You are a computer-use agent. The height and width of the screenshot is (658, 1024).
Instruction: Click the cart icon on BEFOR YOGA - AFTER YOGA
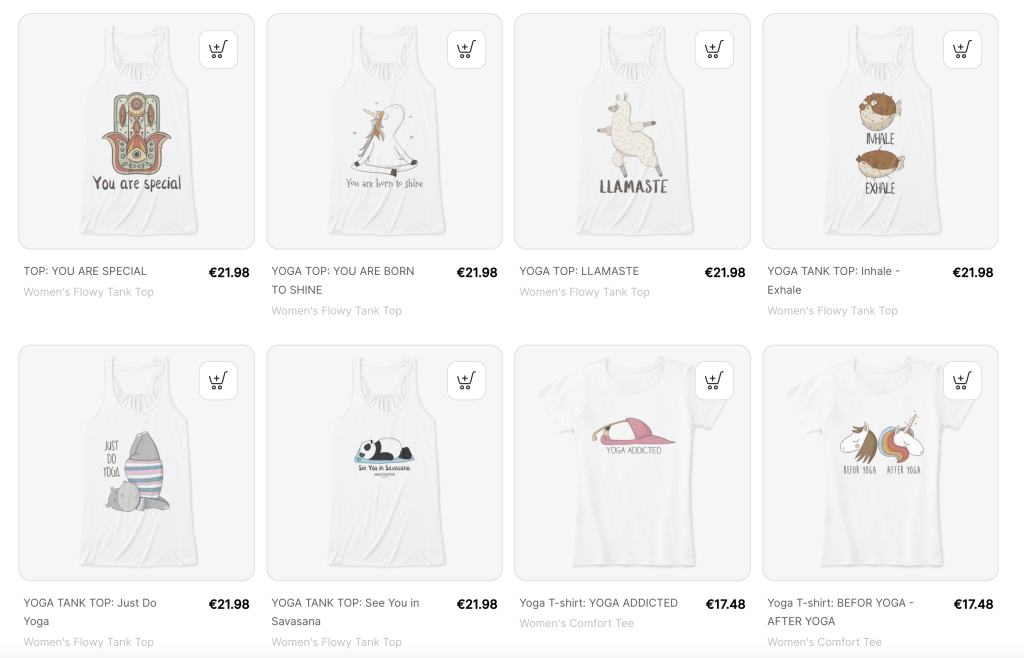(963, 380)
